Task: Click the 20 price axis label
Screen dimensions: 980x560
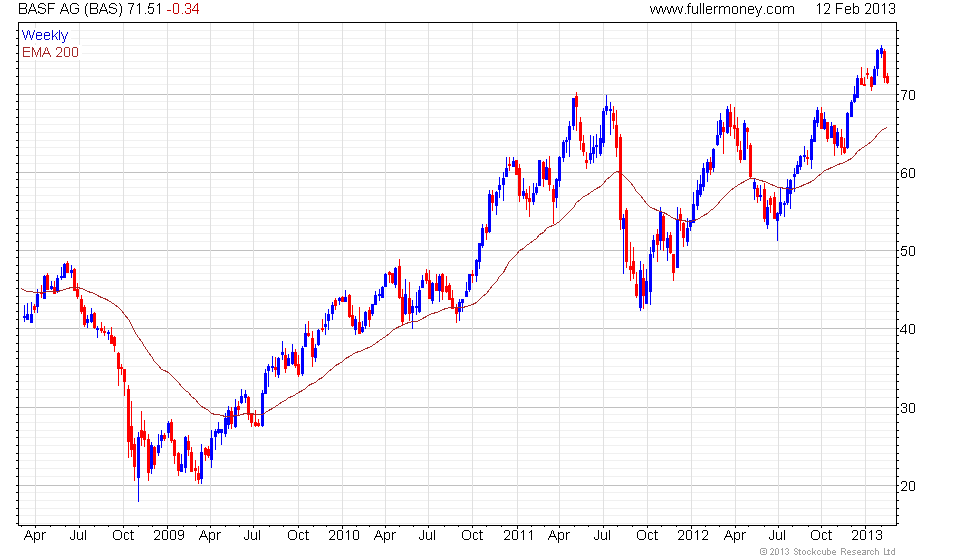Action: point(908,486)
